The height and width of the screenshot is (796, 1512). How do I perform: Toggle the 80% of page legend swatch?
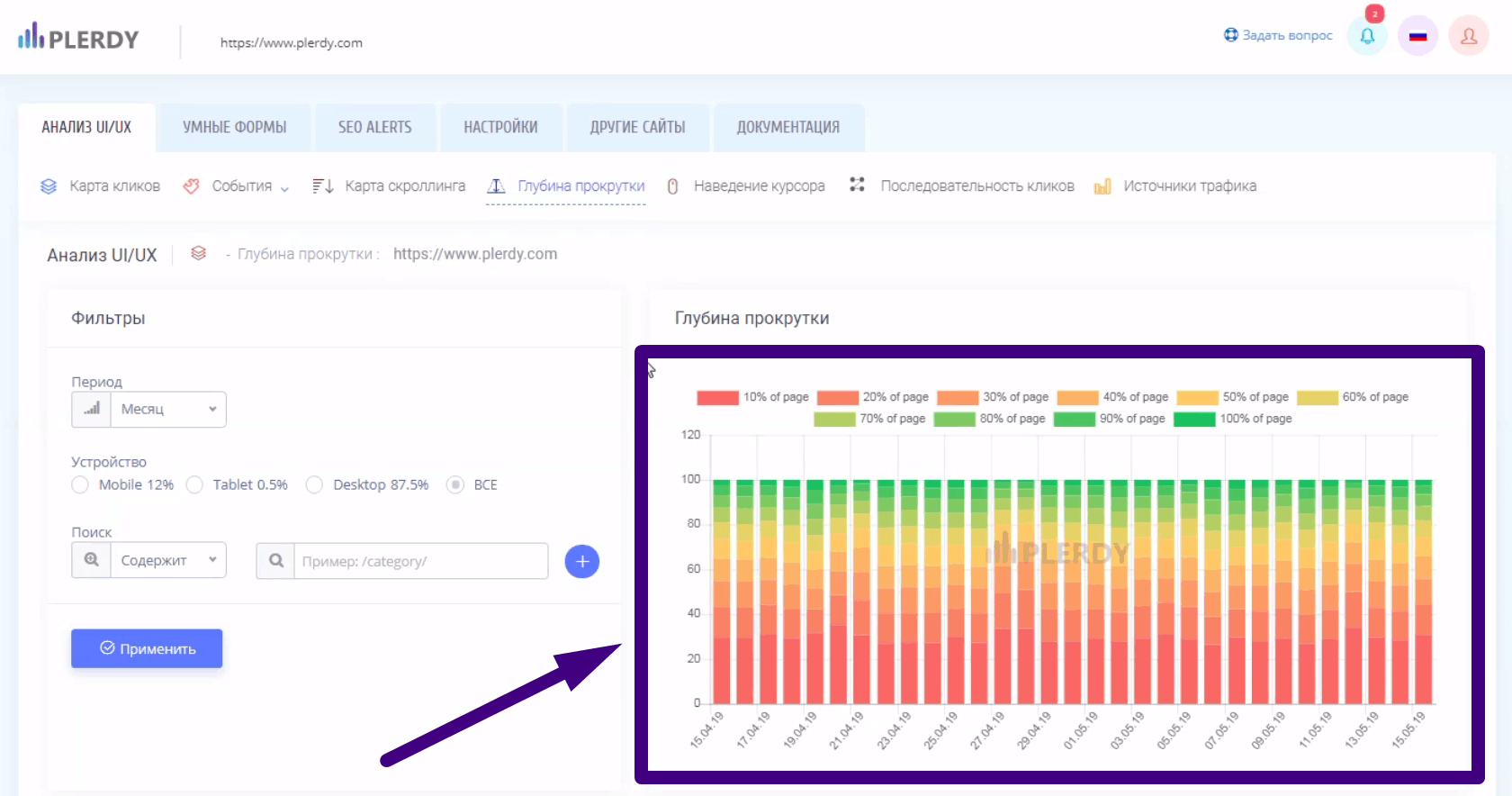tap(955, 419)
